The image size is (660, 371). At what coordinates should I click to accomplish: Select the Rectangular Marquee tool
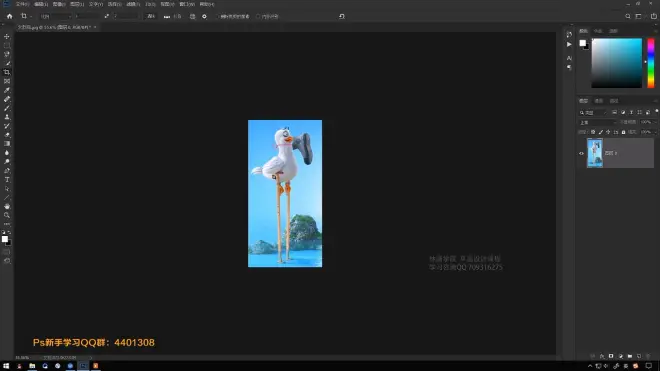tap(7, 45)
